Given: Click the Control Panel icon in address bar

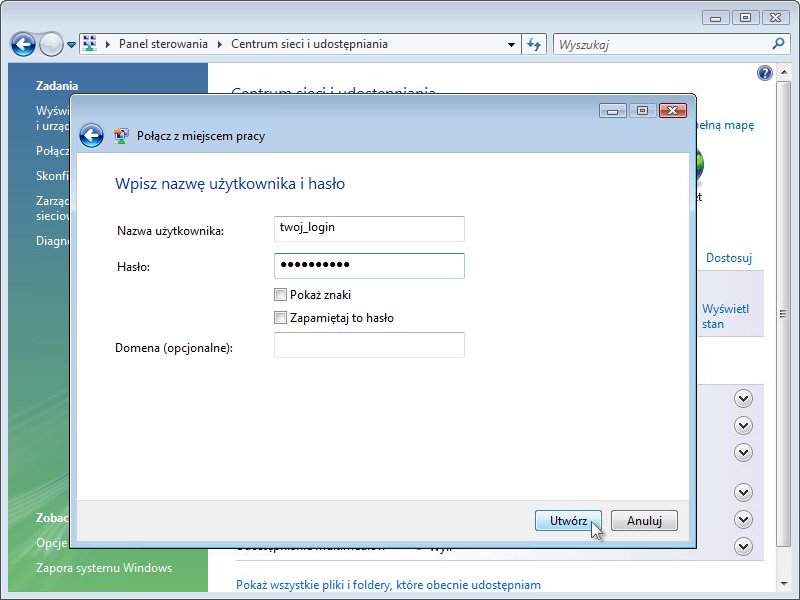Looking at the screenshot, I should click(89, 44).
